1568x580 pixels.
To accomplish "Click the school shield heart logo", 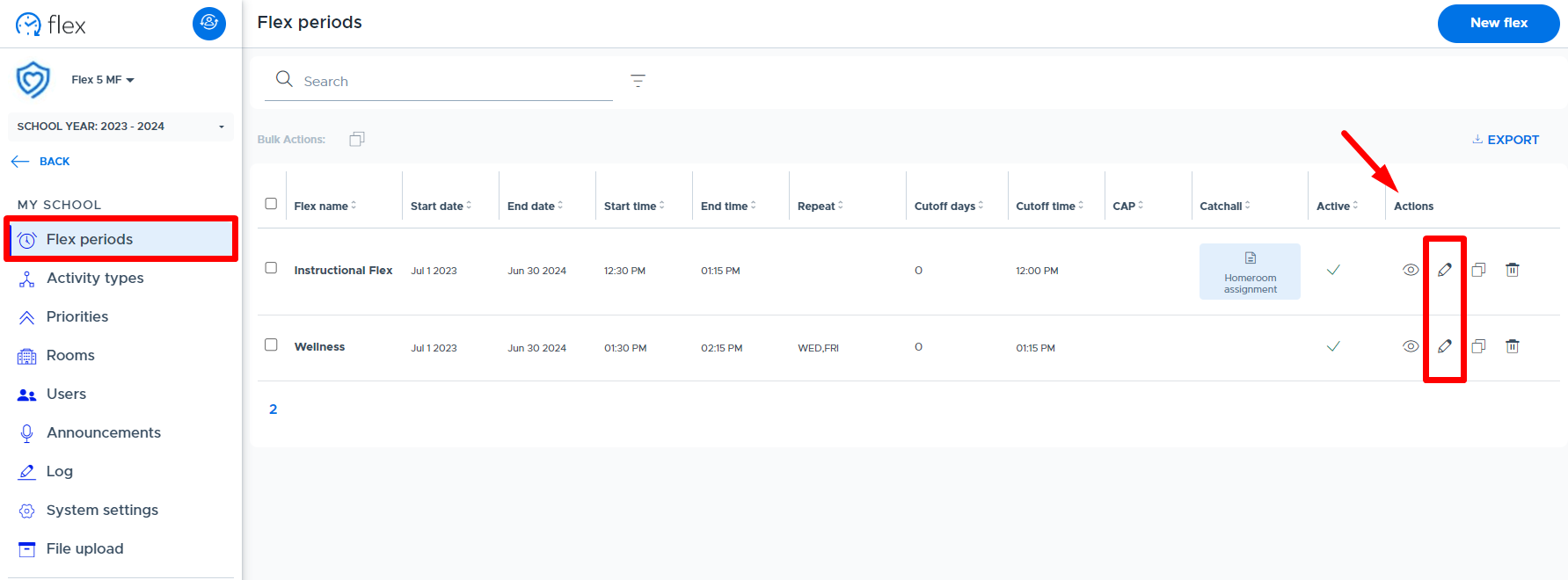I will coord(33,80).
